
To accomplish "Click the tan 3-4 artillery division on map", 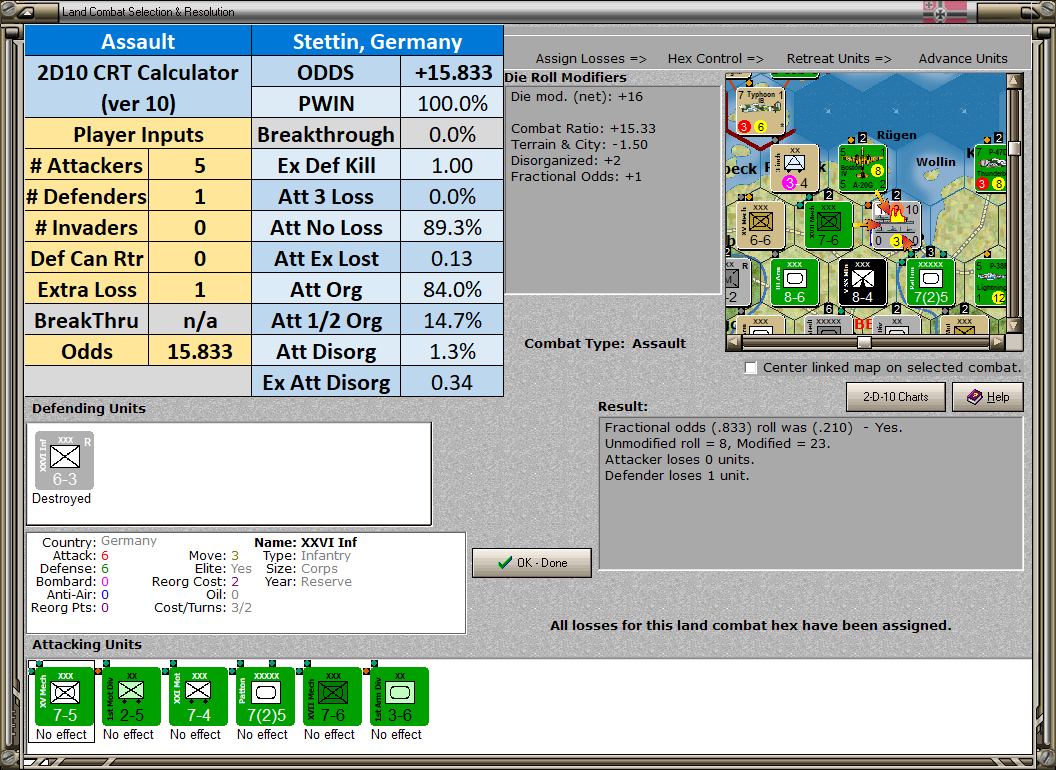I will pyautogui.click(x=795, y=168).
